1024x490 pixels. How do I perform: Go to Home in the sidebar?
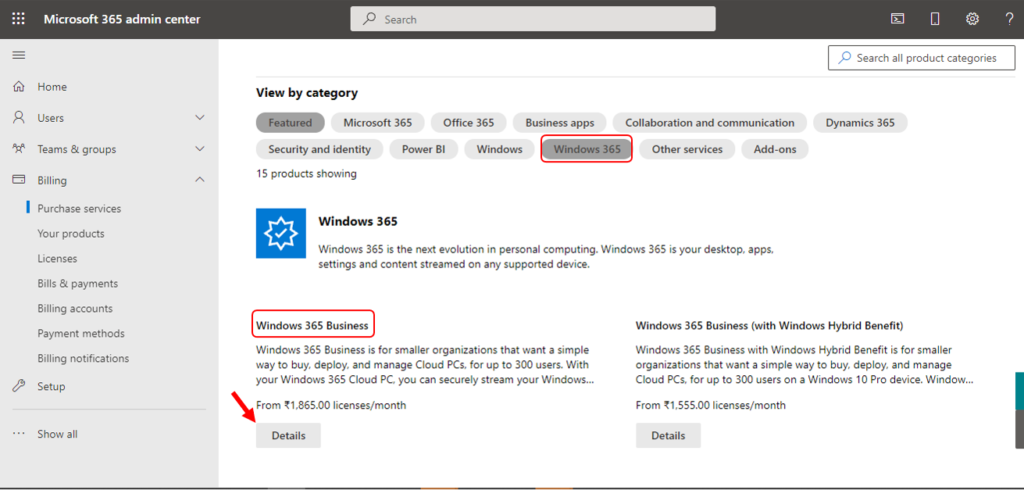click(52, 87)
